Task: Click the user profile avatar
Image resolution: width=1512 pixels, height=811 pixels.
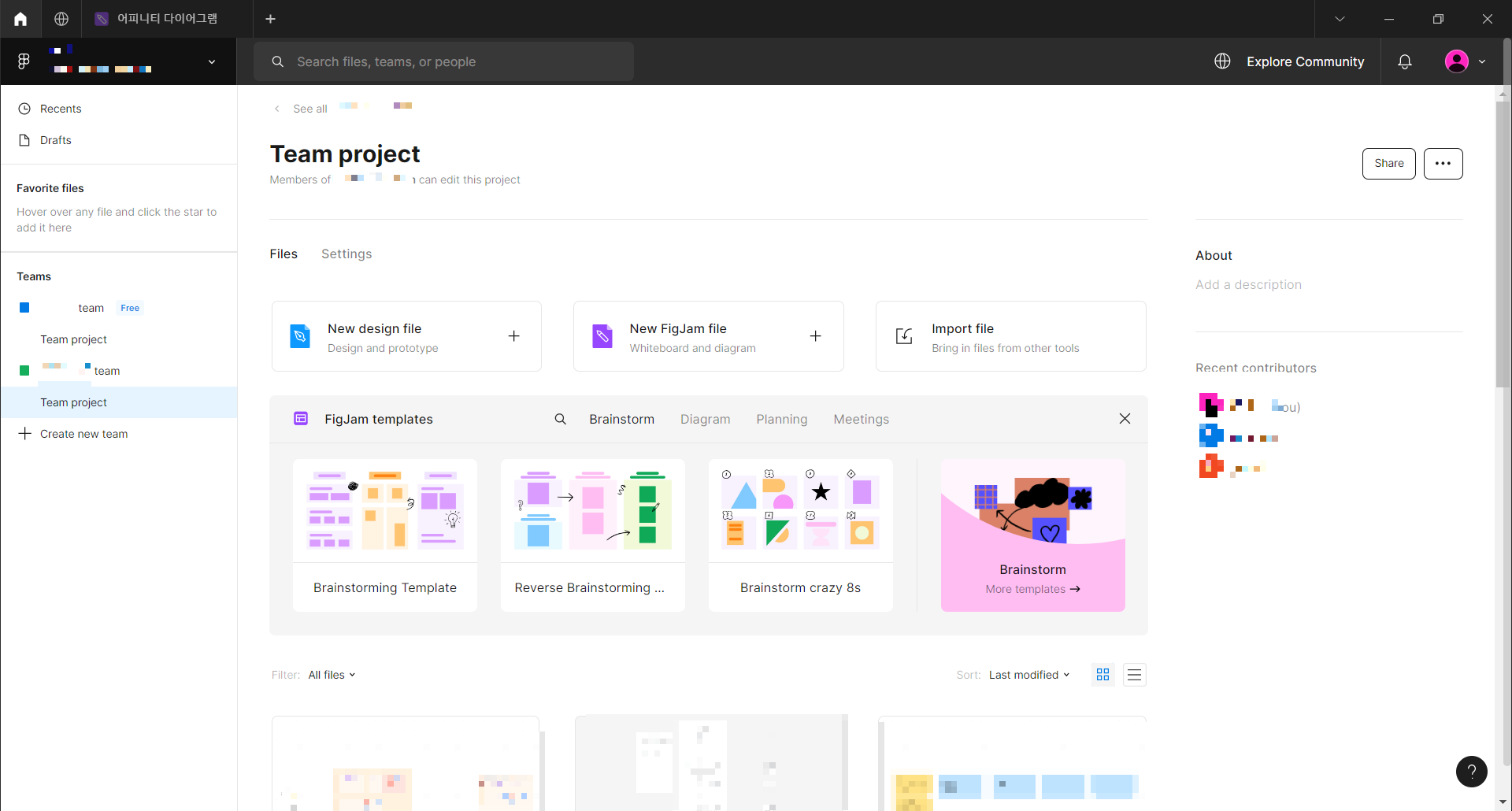Action: pyautogui.click(x=1457, y=61)
